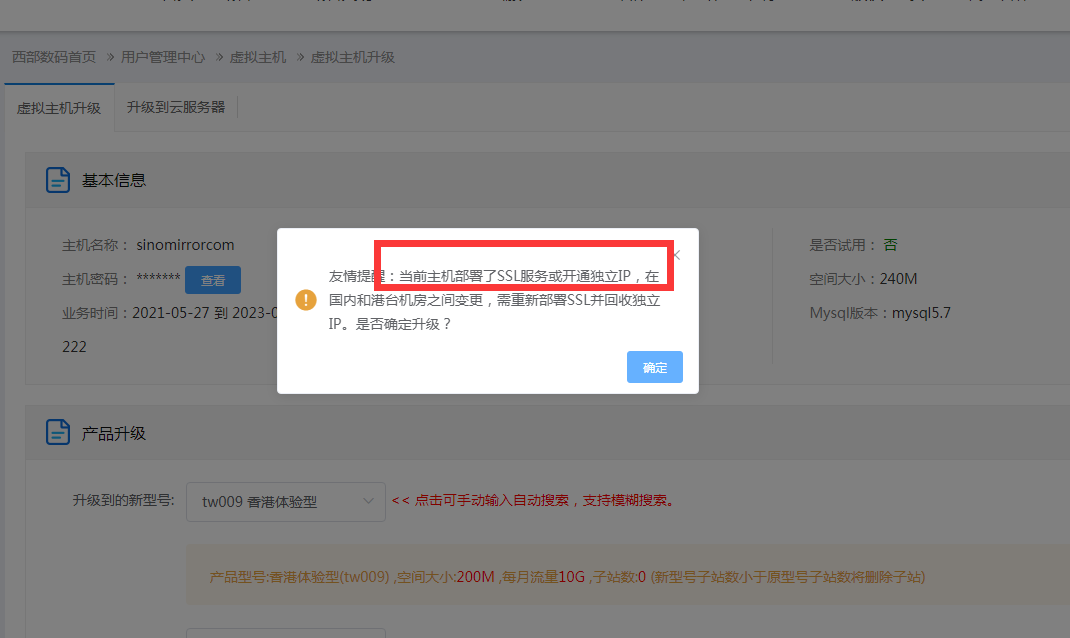Screen dimensions: 1070x638
Task: Click the red fuzzy search hint text
Action: pyautogui.click(x=532, y=500)
